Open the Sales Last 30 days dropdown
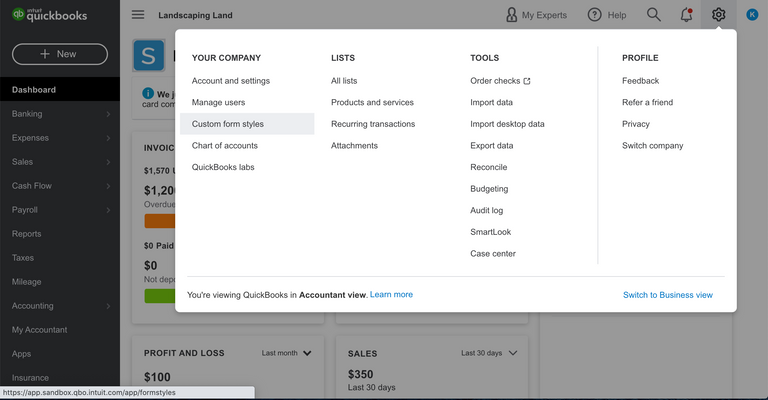This screenshot has width=768, height=400. (x=490, y=353)
